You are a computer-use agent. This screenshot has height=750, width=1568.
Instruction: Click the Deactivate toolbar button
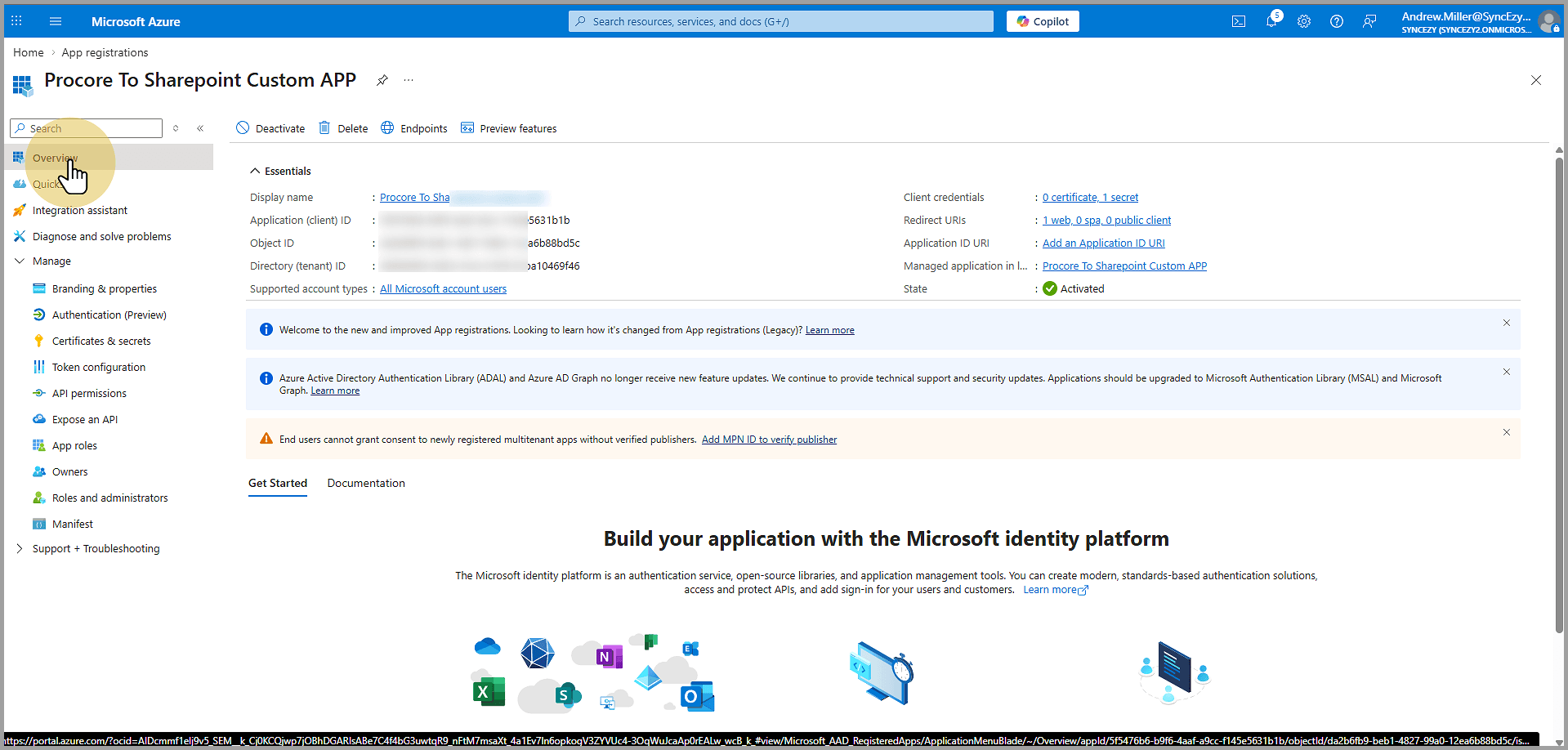coord(270,128)
